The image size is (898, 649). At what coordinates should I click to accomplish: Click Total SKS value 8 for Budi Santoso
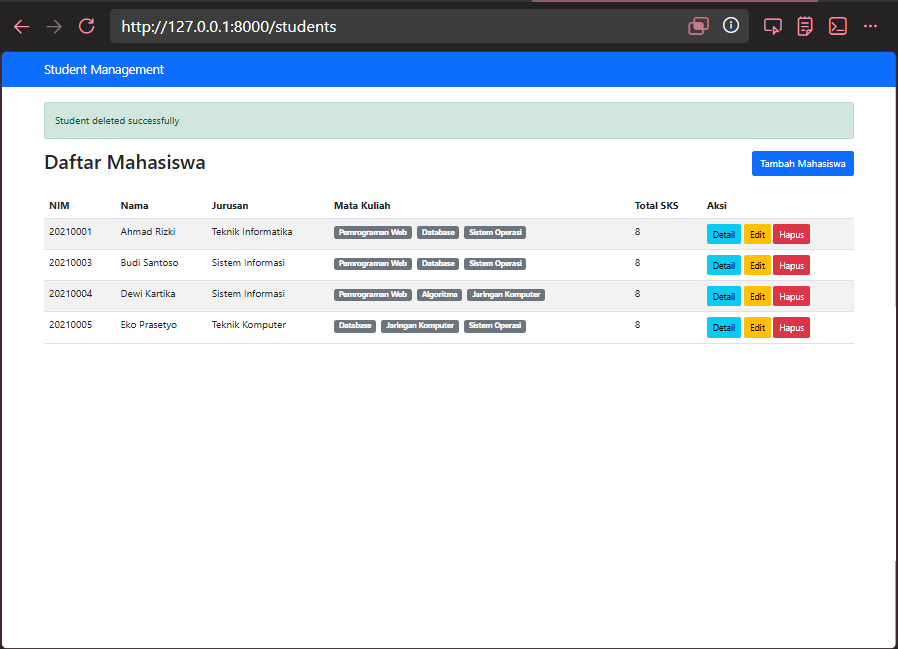click(x=637, y=263)
